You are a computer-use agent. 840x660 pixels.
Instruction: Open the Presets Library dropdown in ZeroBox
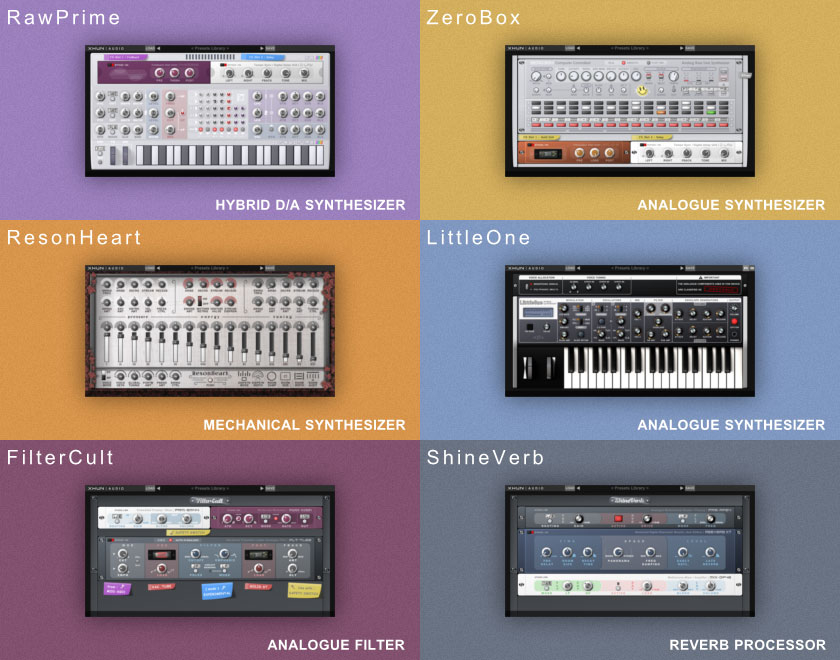(629, 48)
